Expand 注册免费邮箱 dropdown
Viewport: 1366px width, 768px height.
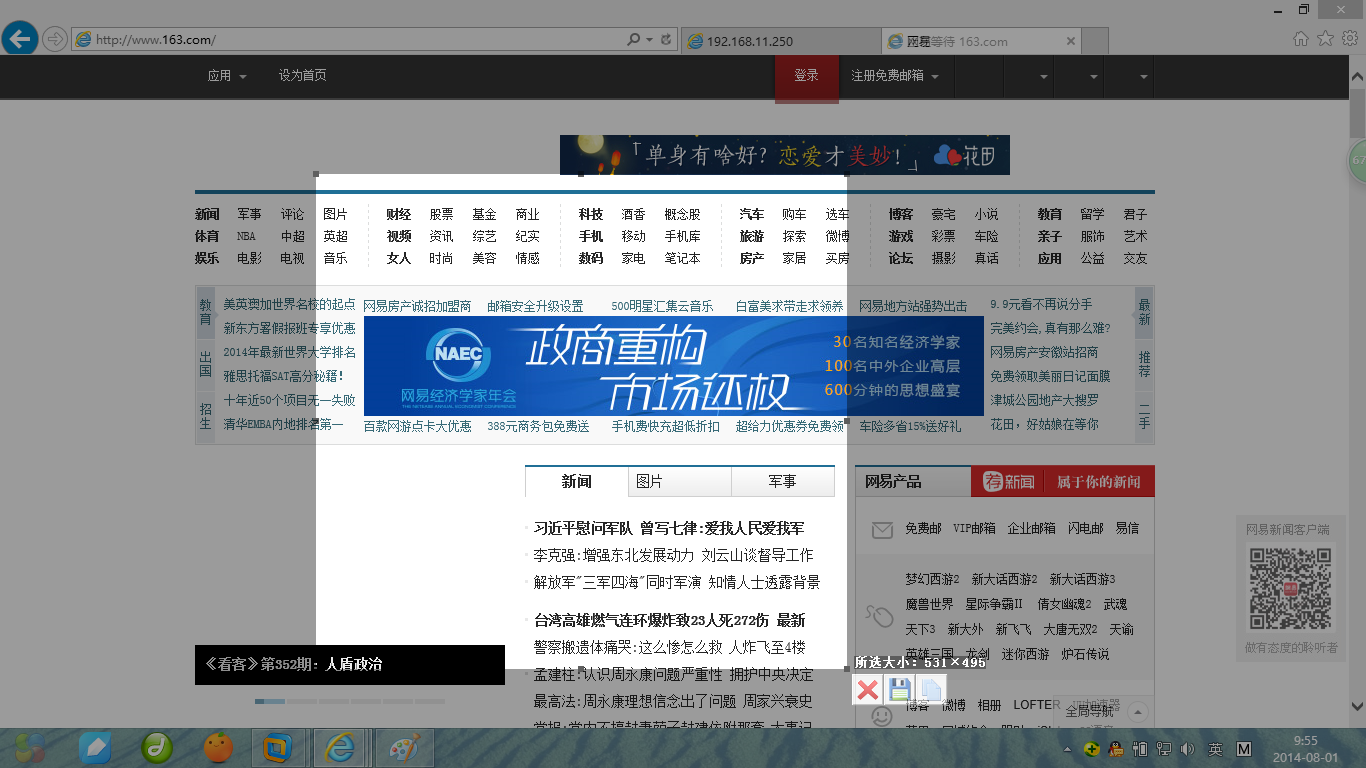[935, 77]
